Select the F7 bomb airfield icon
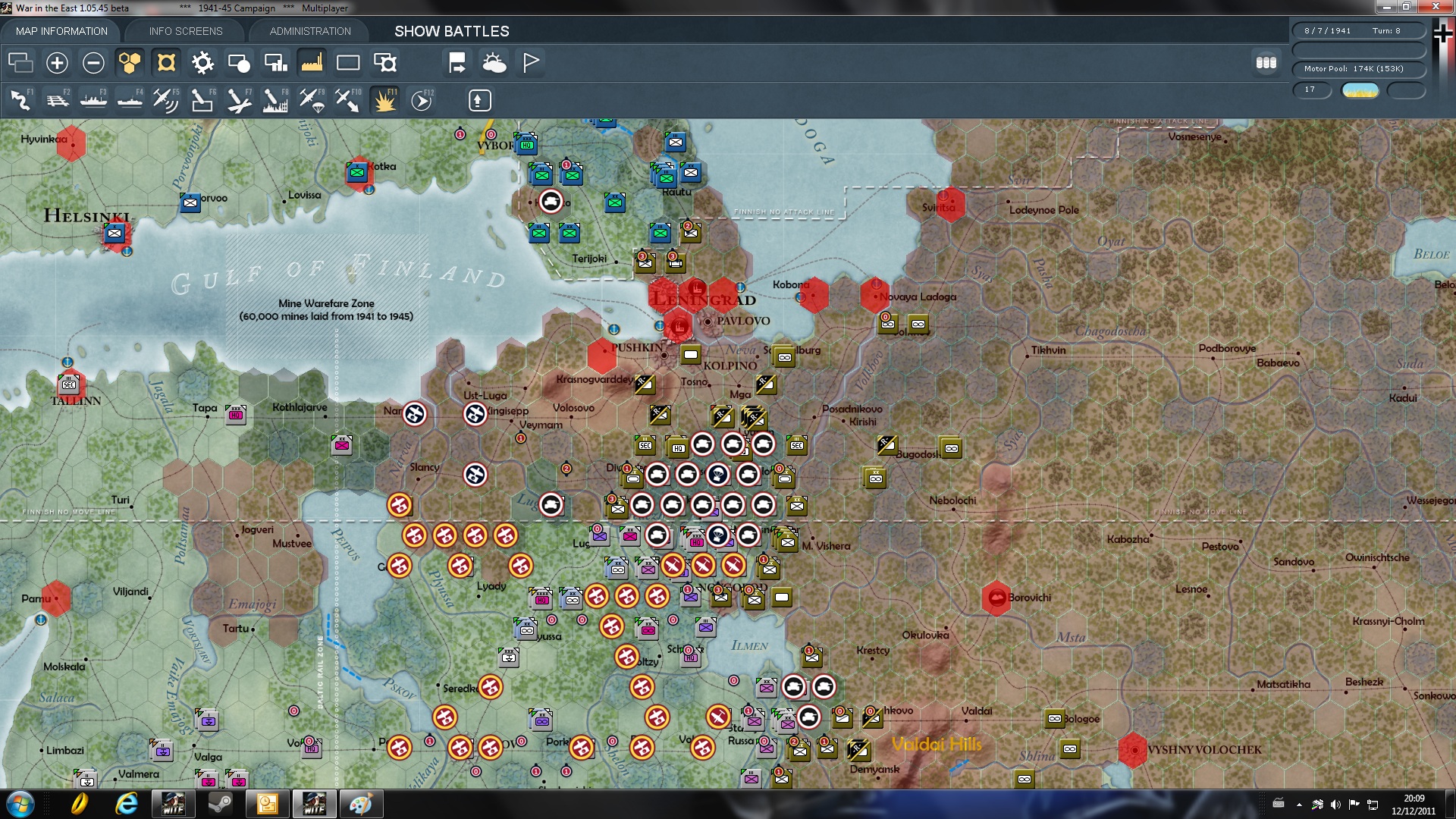Image resolution: width=1456 pixels, height=819 pixels. [239, 100]
